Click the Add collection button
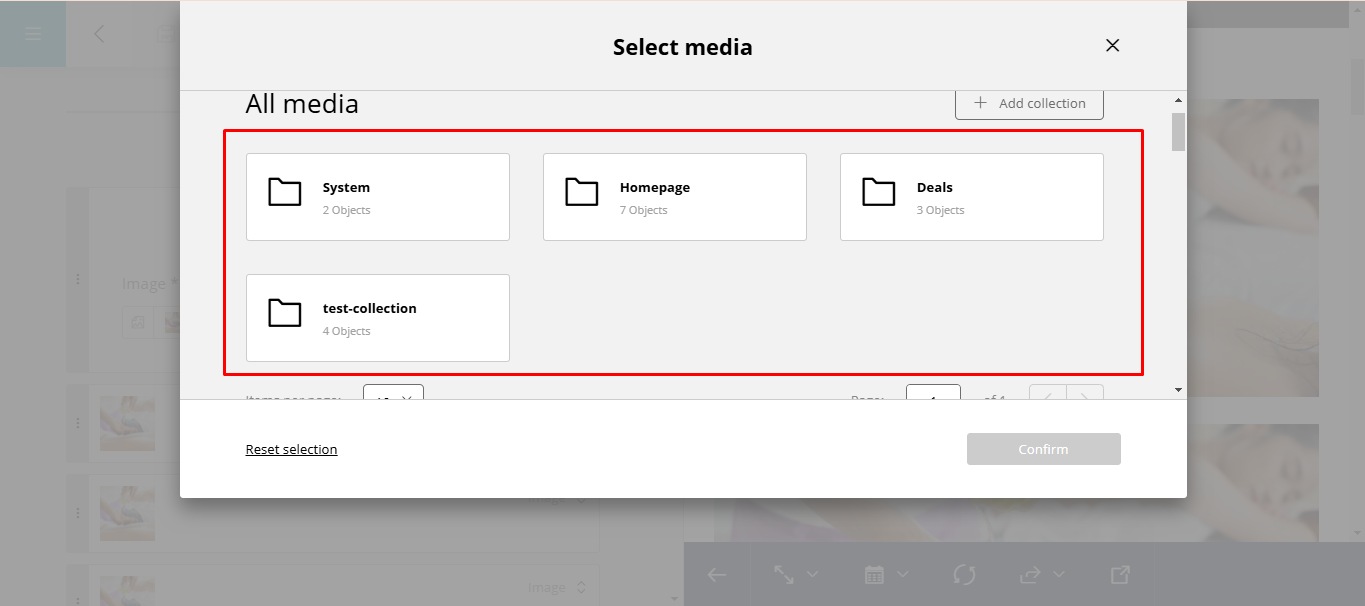The height and width of the screenshot is (606, 1365). [x=1029, y=104]
